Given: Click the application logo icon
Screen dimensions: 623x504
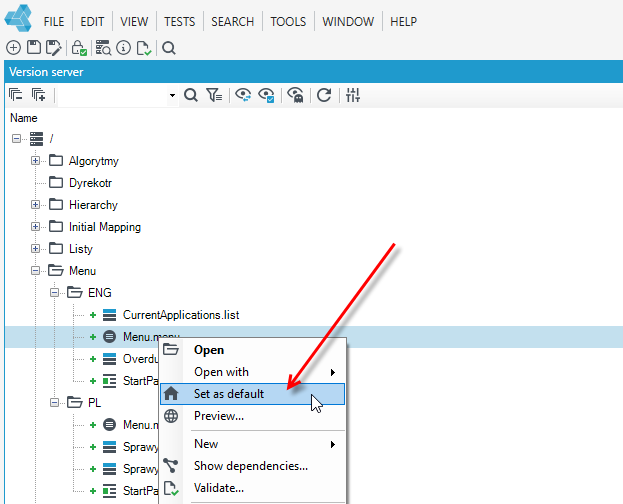Looking at the screenshot, I should (18, 18).
